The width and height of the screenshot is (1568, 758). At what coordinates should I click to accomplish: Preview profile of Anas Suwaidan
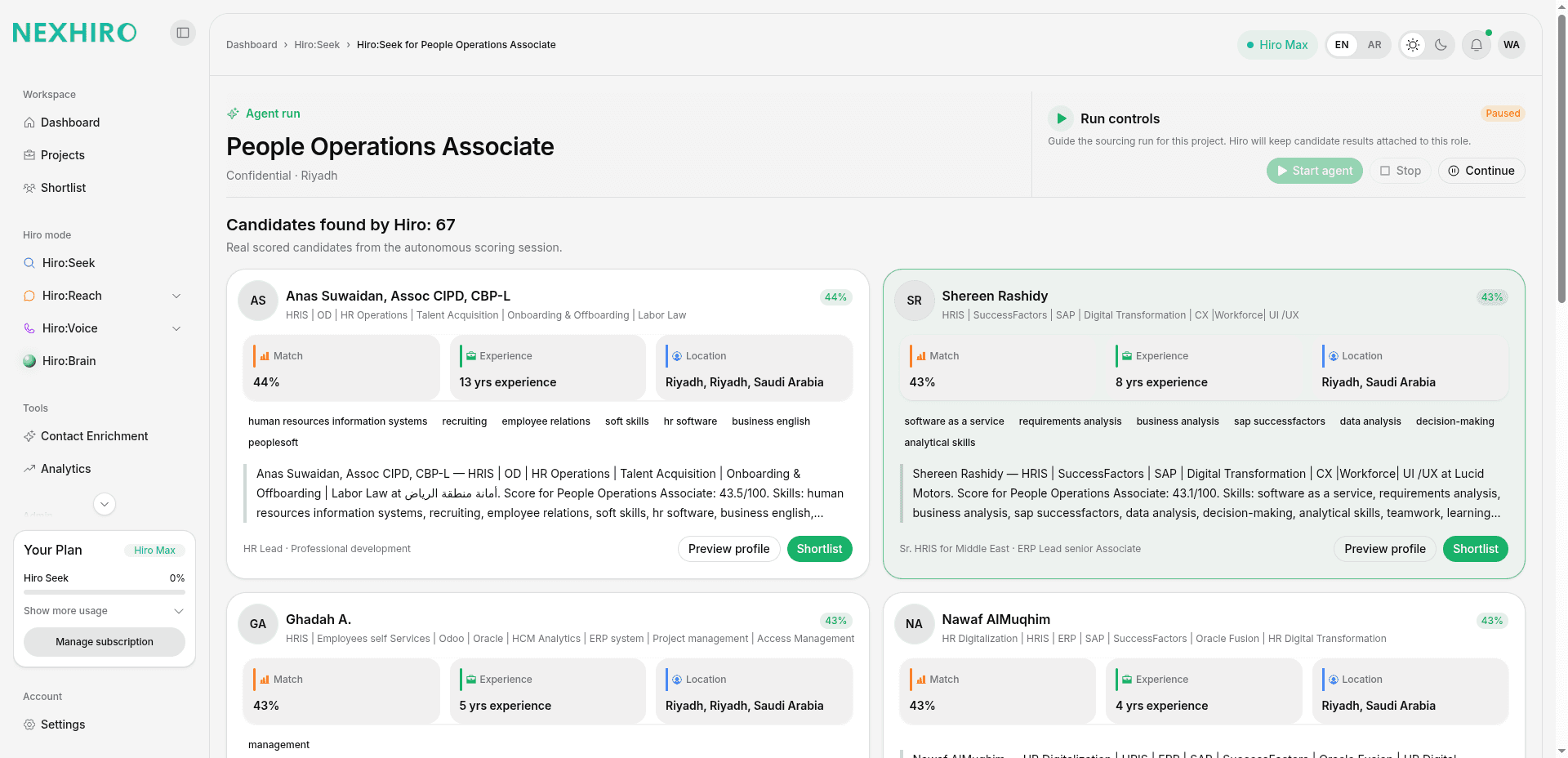(x=728, y=549)
